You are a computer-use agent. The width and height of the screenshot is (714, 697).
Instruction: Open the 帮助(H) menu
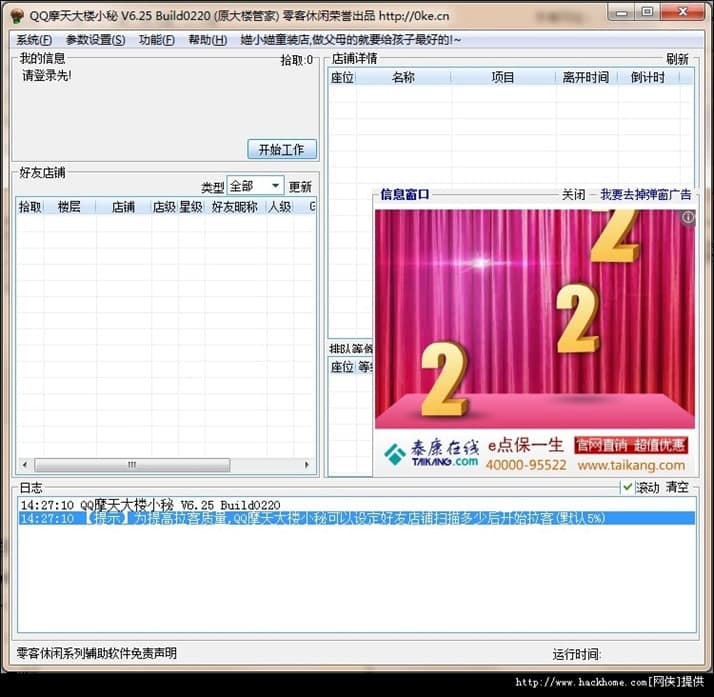point(208,40)
